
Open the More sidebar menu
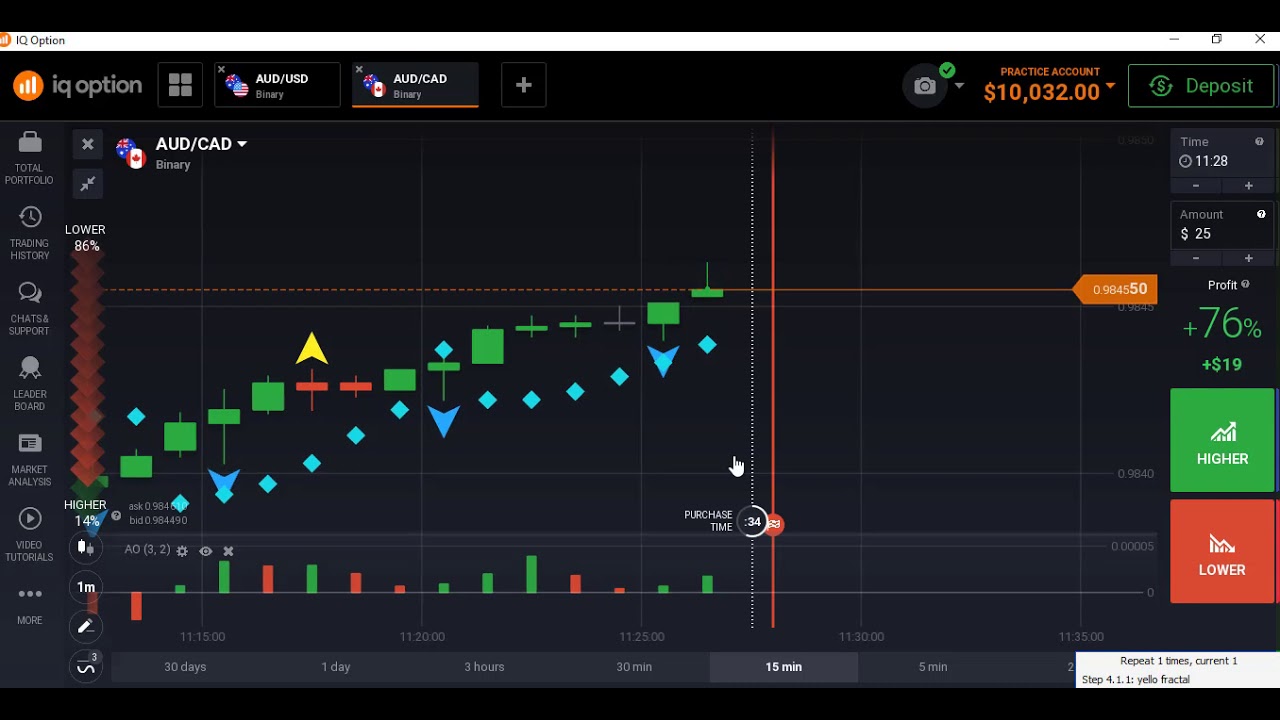pos(29,604)
